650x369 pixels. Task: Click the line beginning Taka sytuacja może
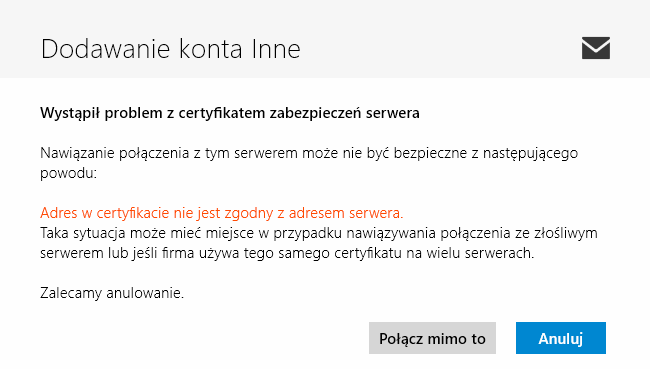tap(319, 233)
